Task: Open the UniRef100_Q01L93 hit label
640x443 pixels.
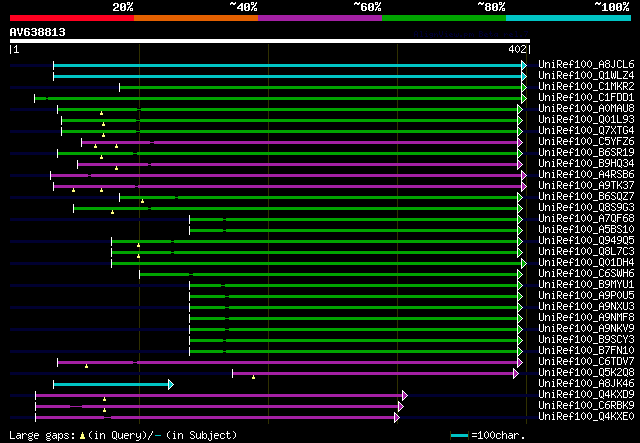Action: click(586, 120)
